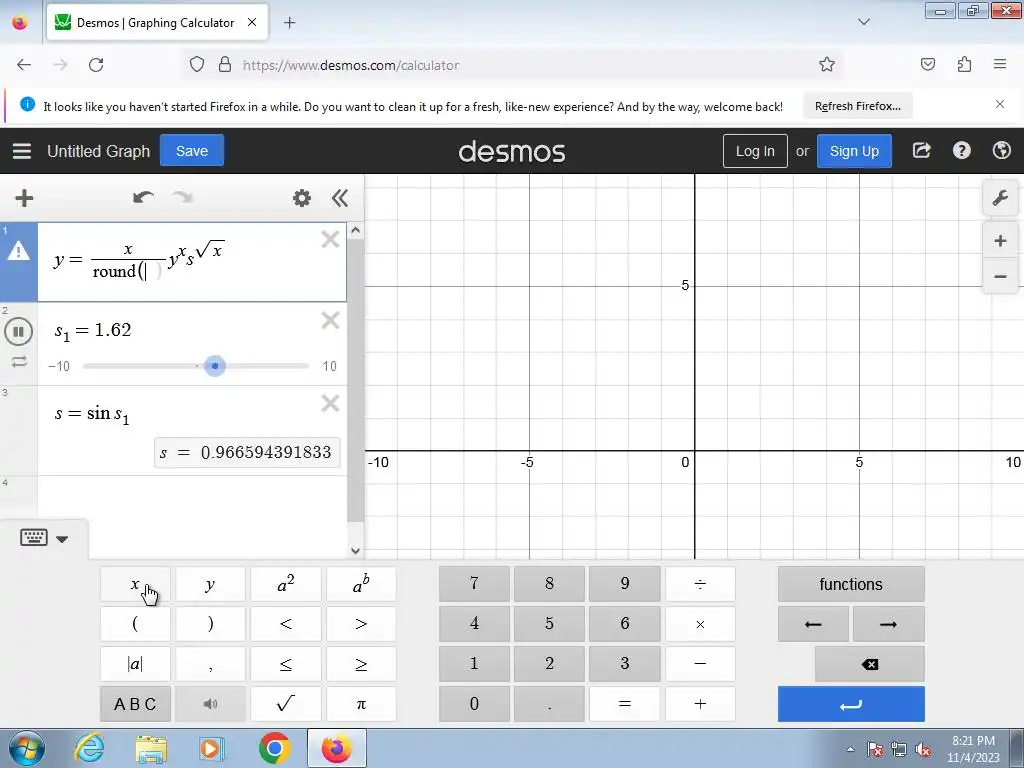Delete the s = sin s1 expression
This screenshot has width=1024, height=768.
330,404
